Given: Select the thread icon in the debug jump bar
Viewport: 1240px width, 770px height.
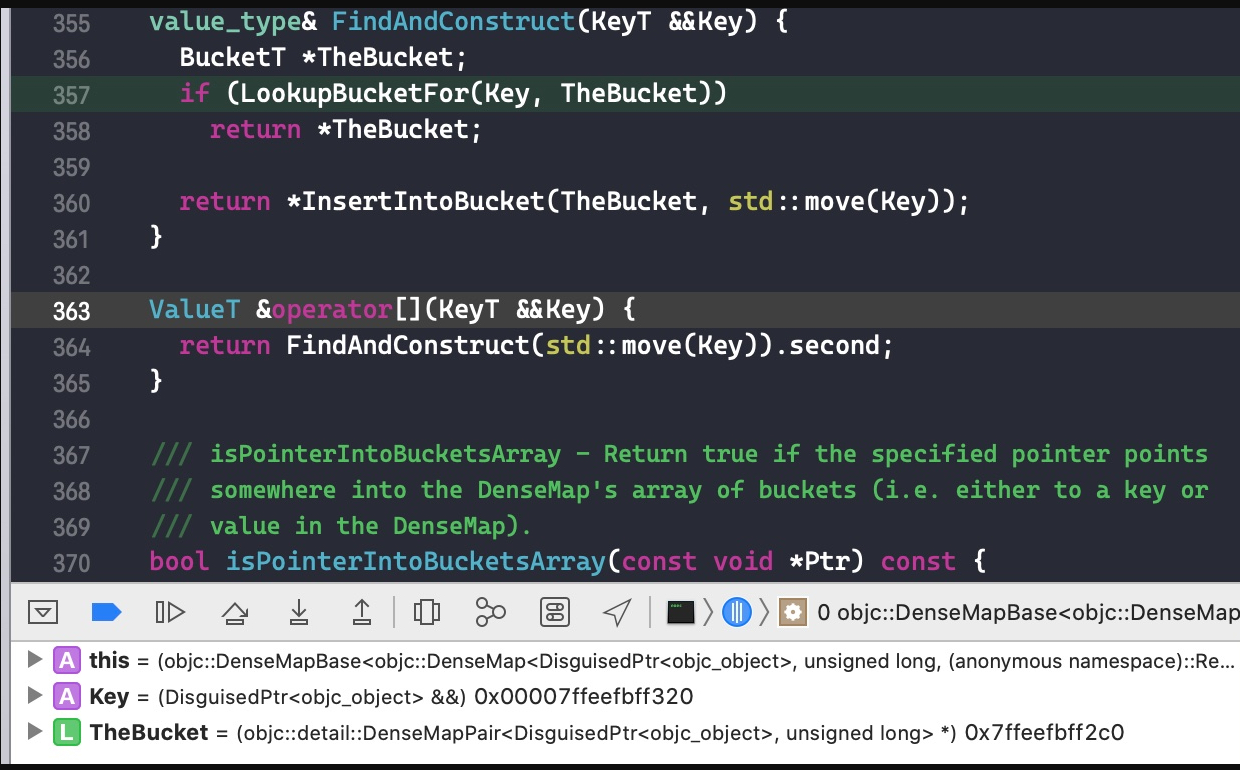Looking at the screenshot, I should click(737, 612).
